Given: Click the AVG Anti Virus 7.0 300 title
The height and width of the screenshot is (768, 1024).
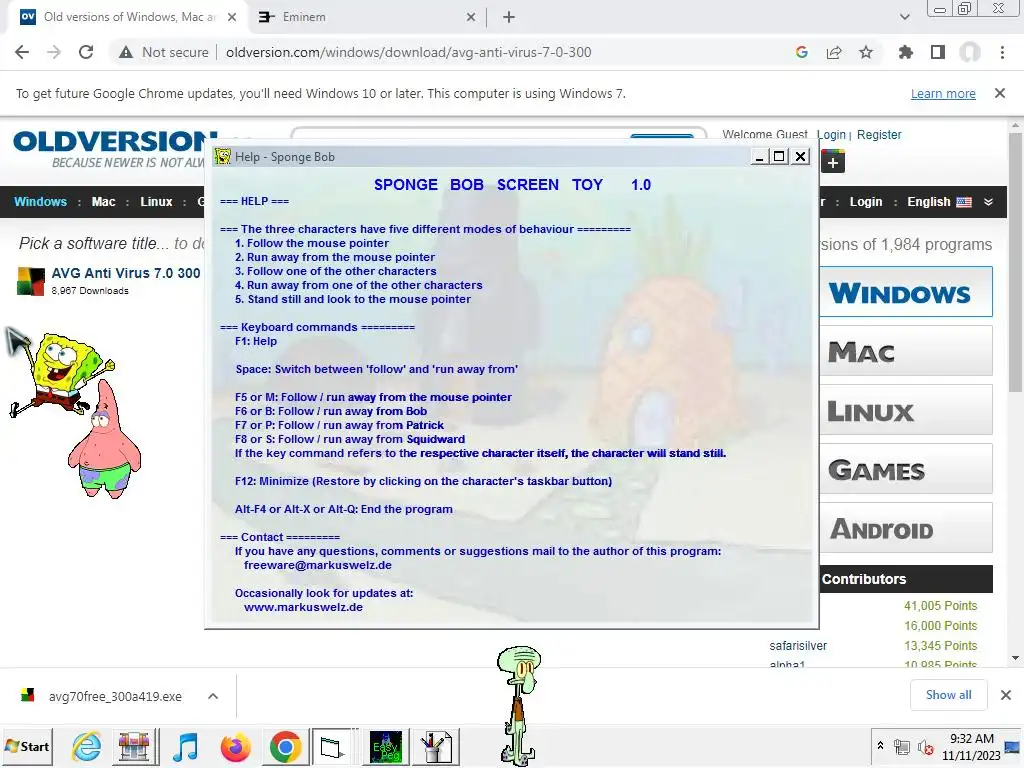Looking at the screenshot, I should coord(126,273).
